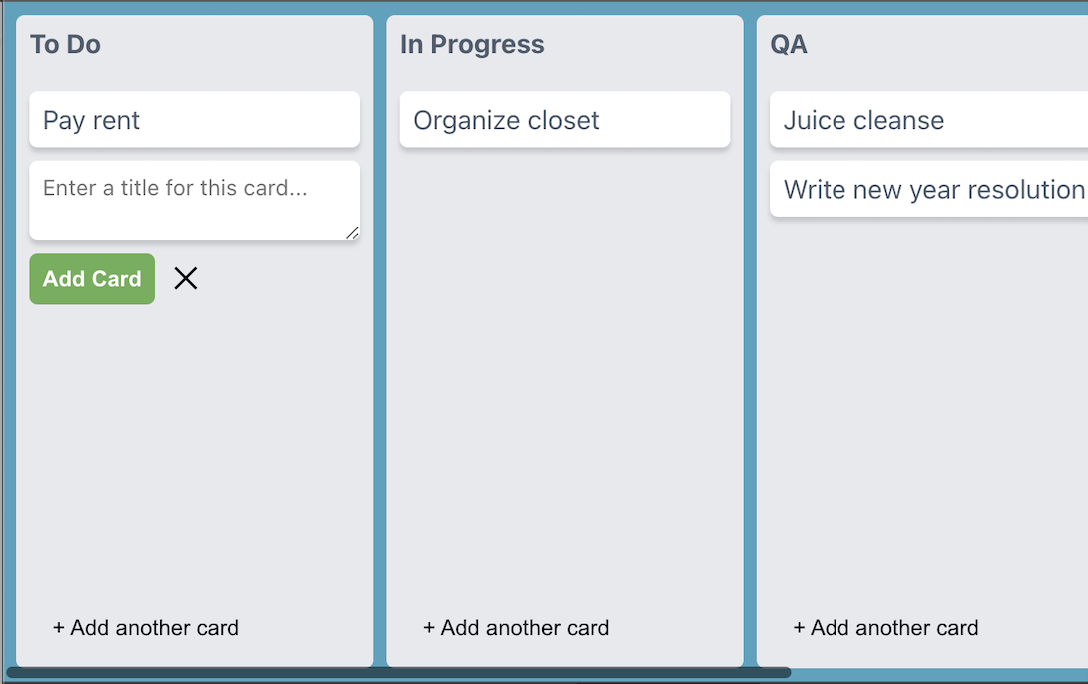Click "+ Add another card" under In Progress

516,628
